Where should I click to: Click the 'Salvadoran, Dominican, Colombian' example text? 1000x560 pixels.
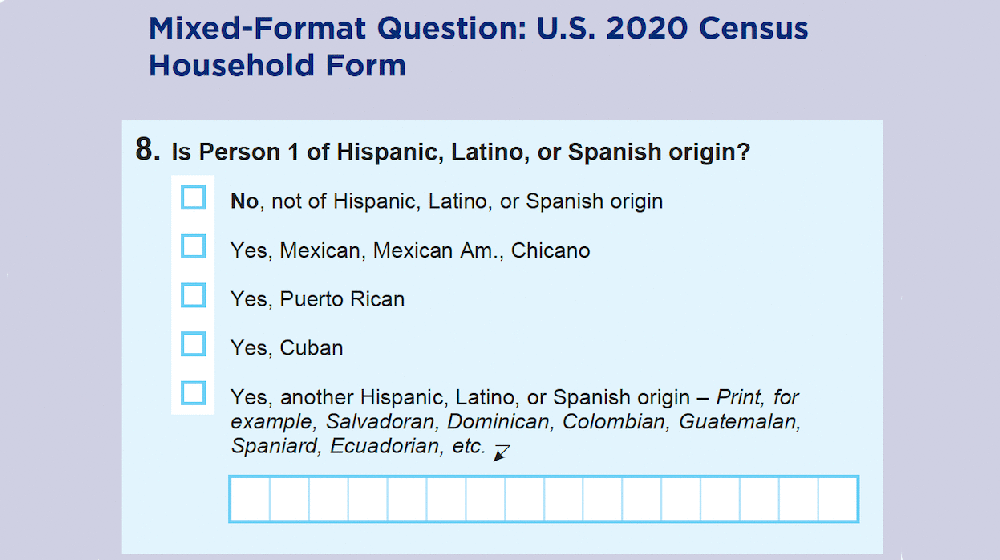pyautogui.click(x=496, y=422)
